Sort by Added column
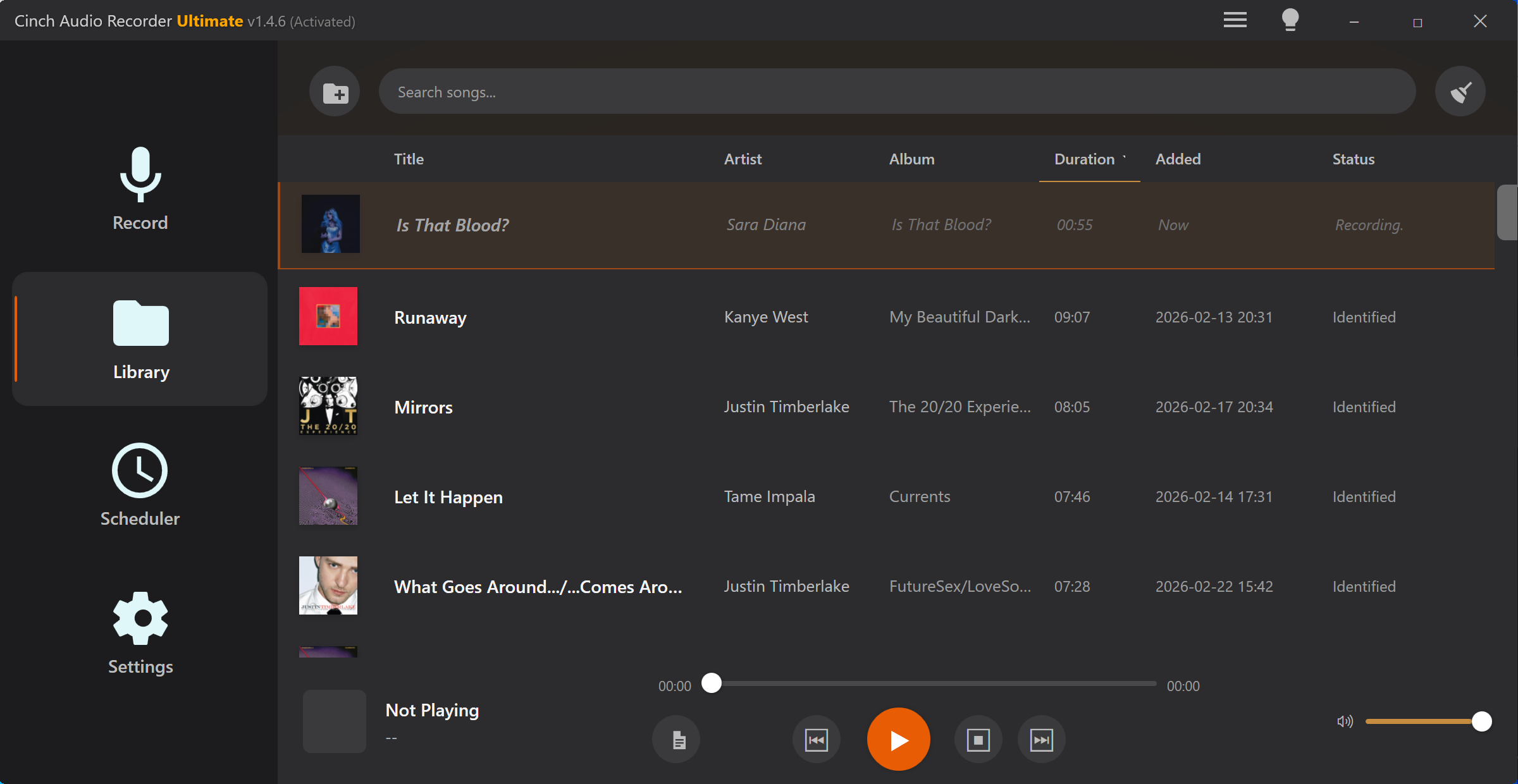This screenshot has width=1518, height=784. [1178, 159]
